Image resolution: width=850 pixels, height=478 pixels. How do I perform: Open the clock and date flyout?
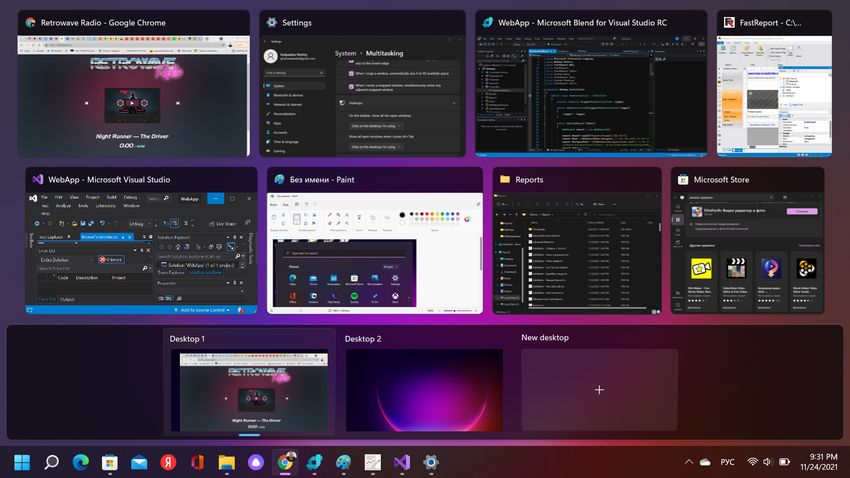(816, 462)
